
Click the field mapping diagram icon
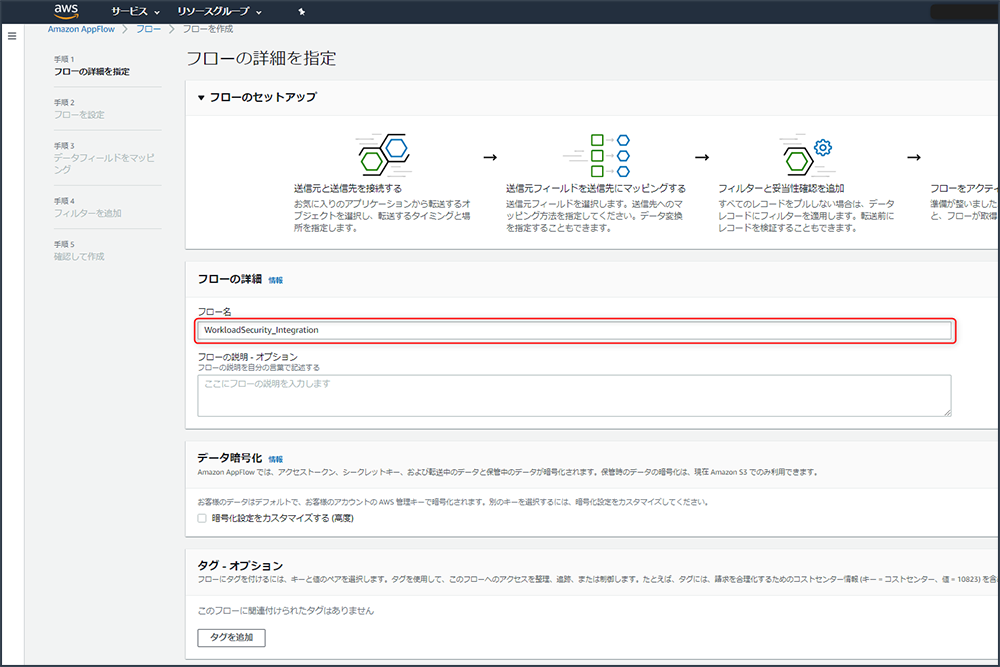tap(596, 155)
